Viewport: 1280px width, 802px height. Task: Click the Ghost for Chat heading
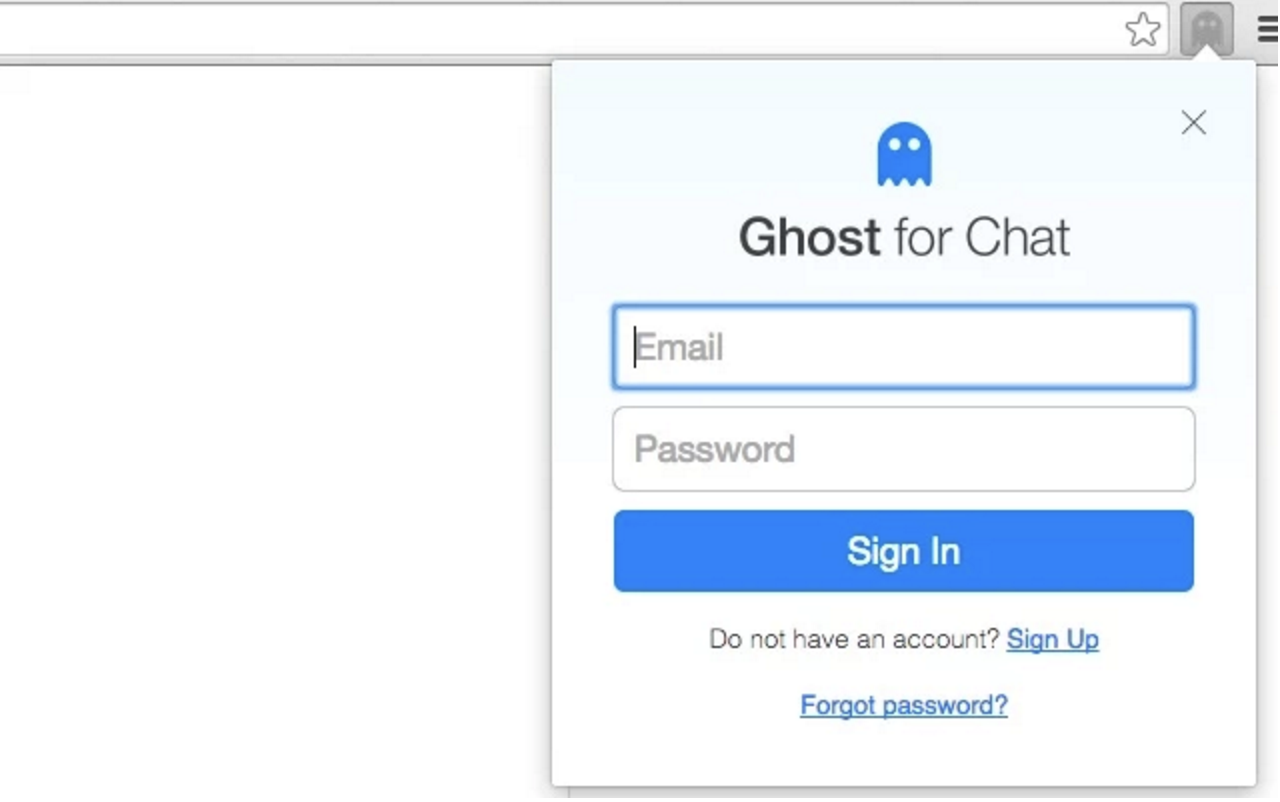[x=904, y=238]
